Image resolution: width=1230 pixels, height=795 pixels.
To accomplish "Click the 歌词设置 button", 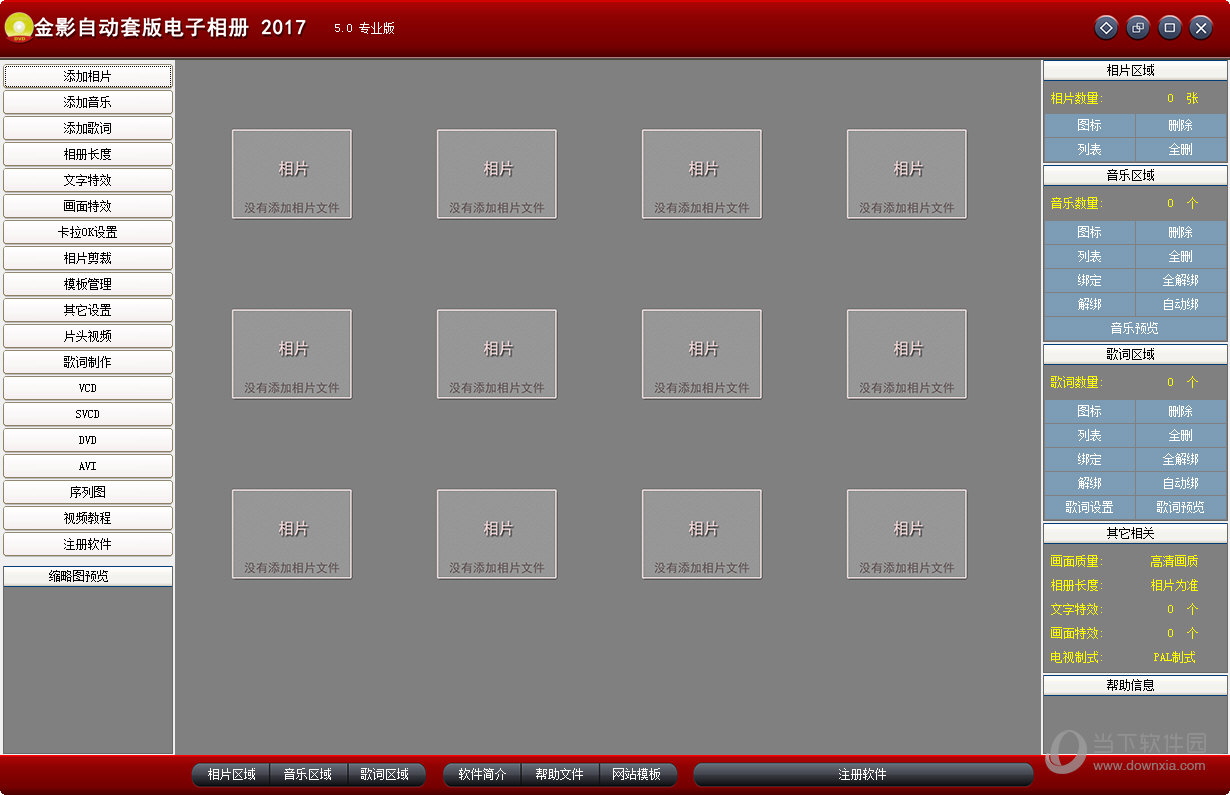I will click(1090, 507).
